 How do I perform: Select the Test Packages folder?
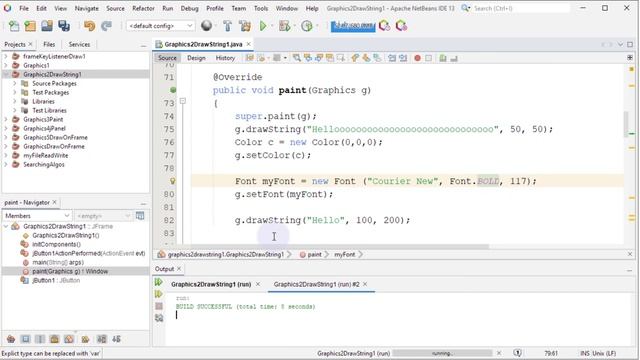pos(51,93)
